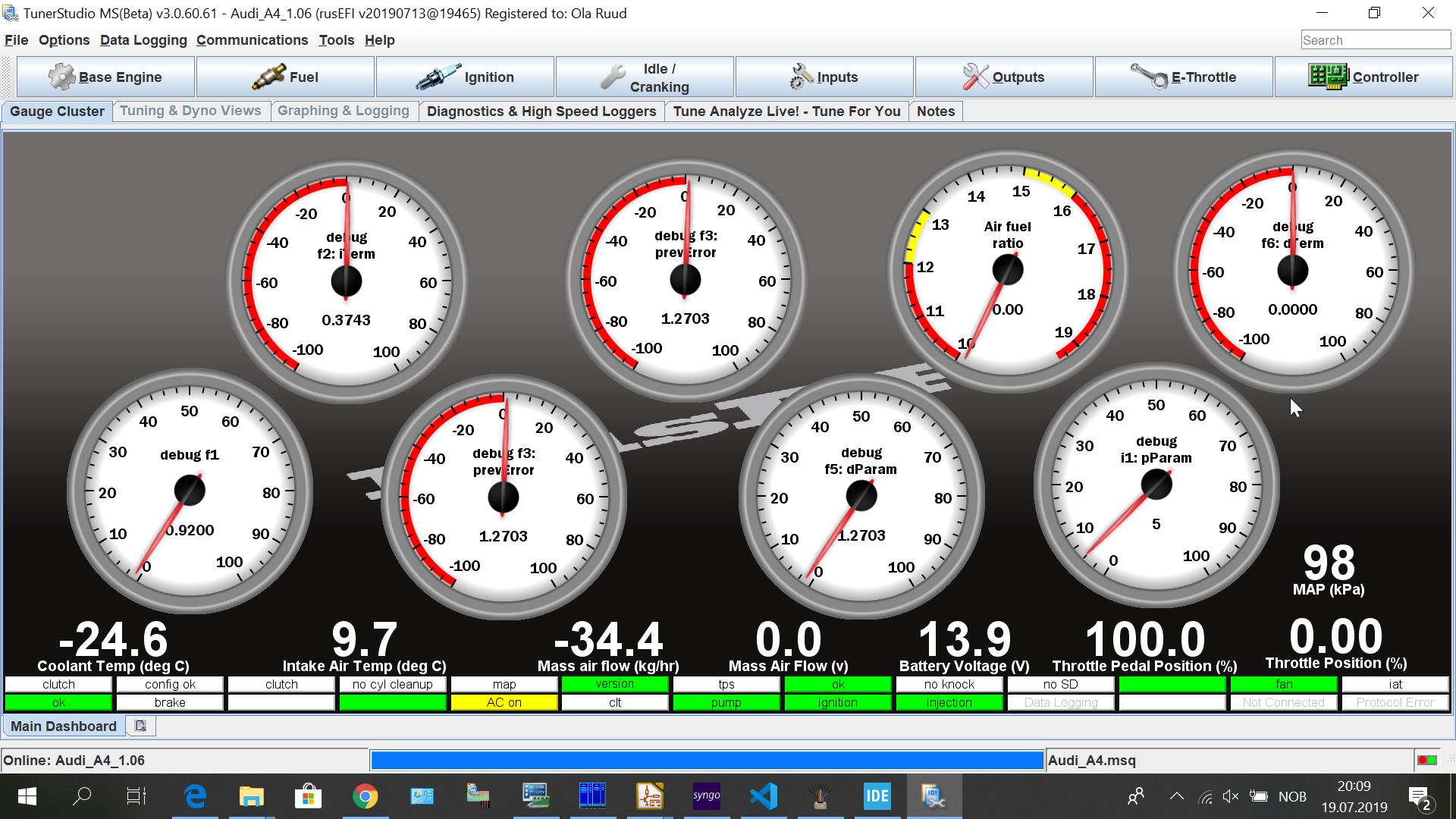Click the green pump indicator

click(726, 702)
